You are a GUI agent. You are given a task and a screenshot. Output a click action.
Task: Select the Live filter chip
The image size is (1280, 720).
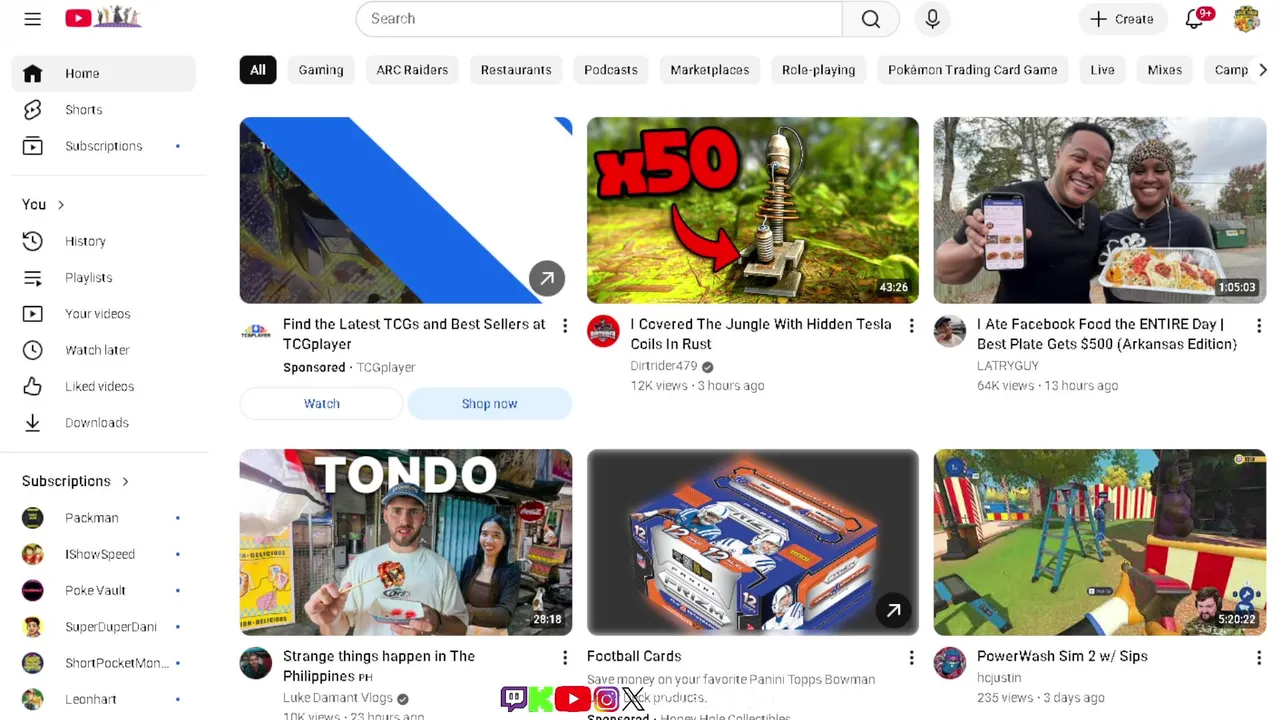(x=1102, y=70)
